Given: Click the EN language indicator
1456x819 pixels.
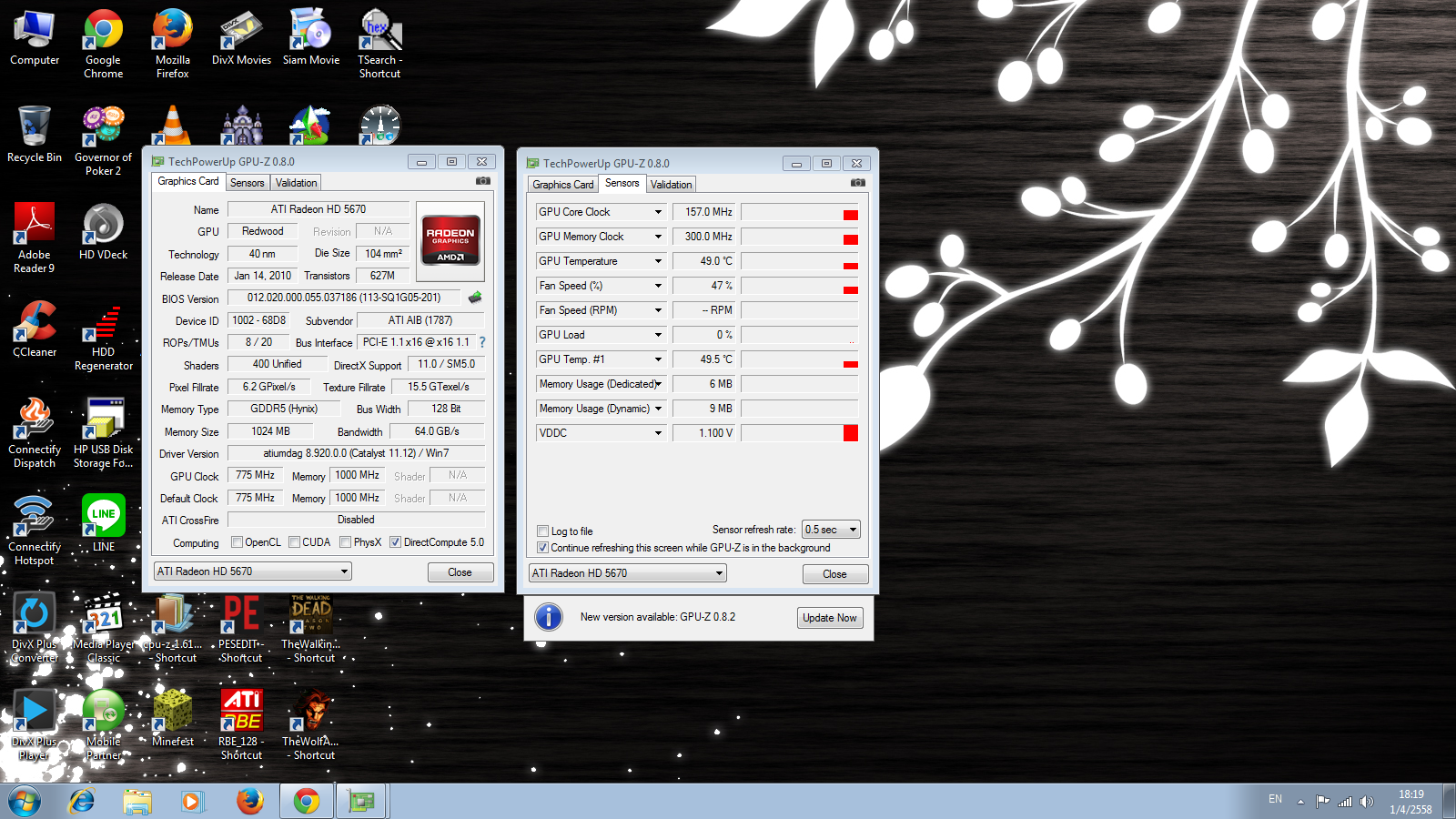Looking at the screenshot, I should pos(1275,799).
